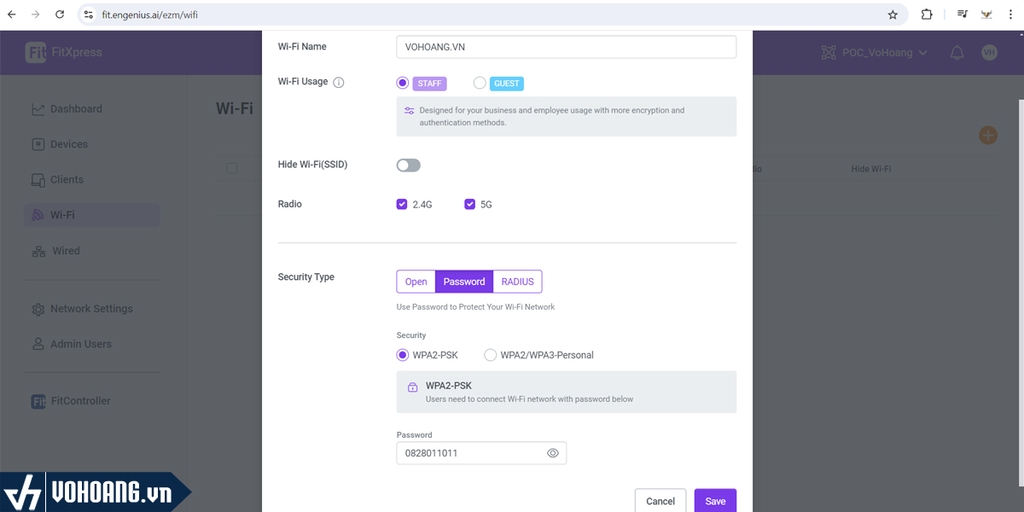Switch security type to RADIUS
The height and width of the screenshot is (512, 1024).
coord(517,282)
